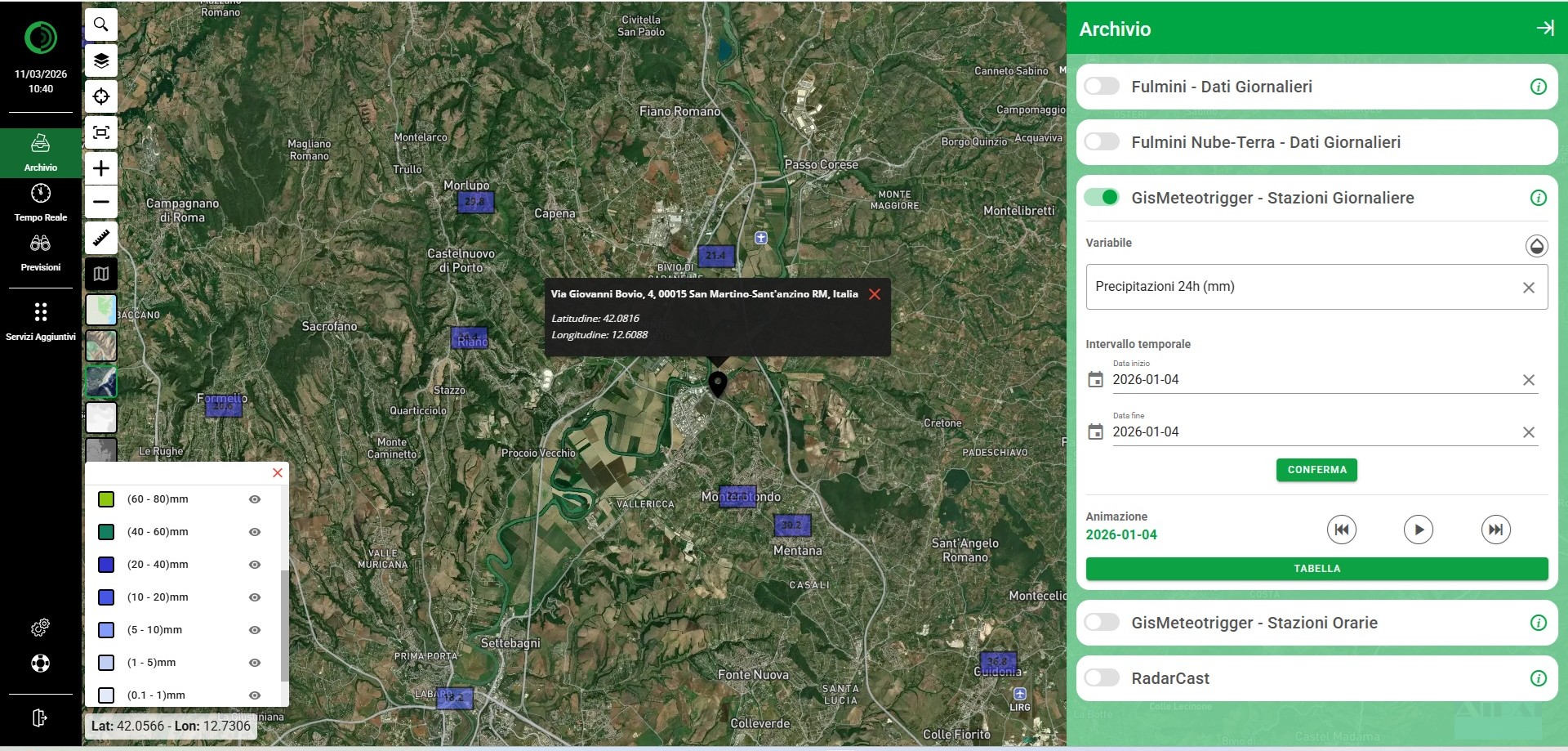Open the map search tool

(x=101, y=25)
